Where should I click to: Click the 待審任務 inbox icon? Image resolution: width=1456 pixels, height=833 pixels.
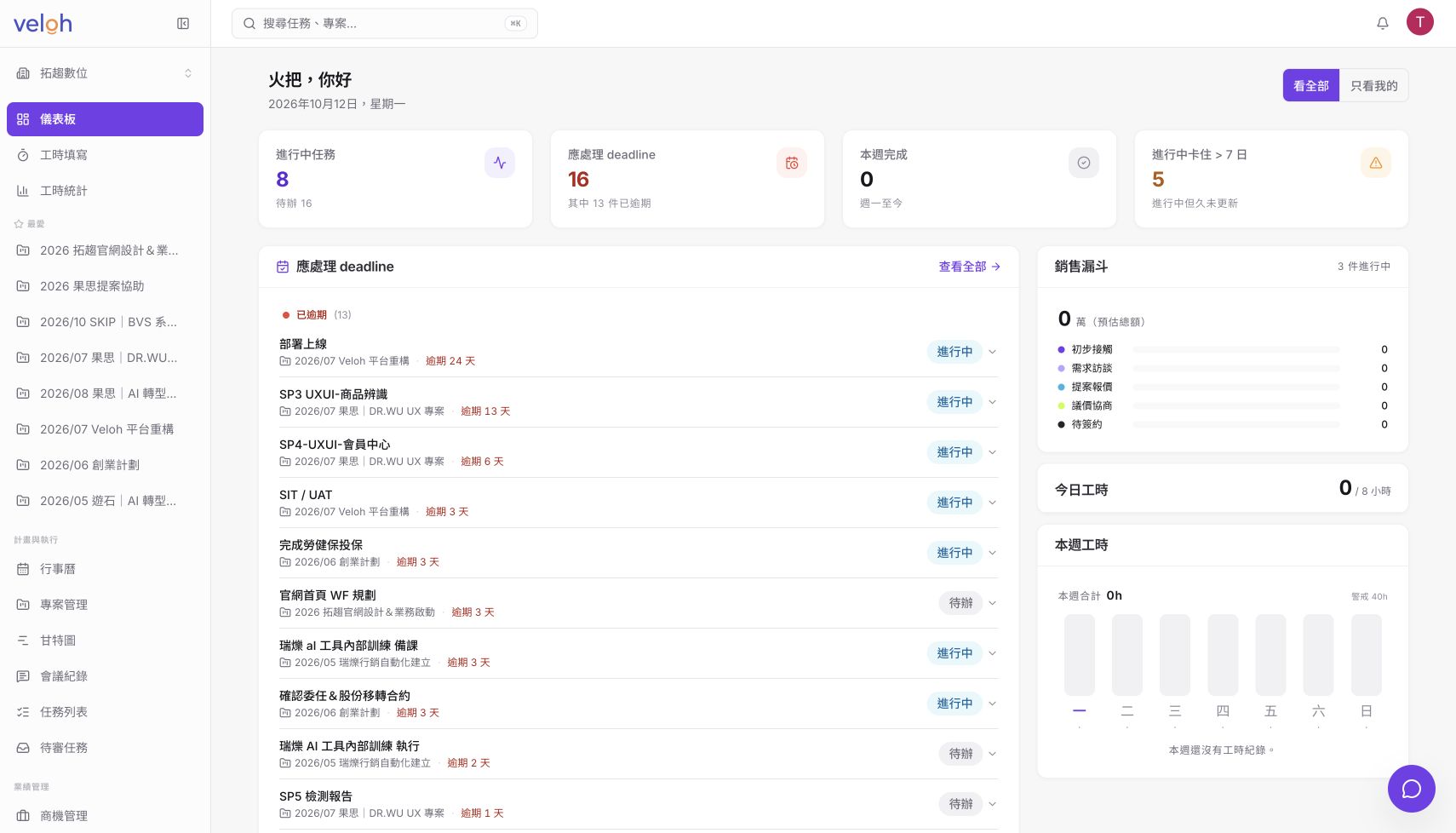click(23, 748)
